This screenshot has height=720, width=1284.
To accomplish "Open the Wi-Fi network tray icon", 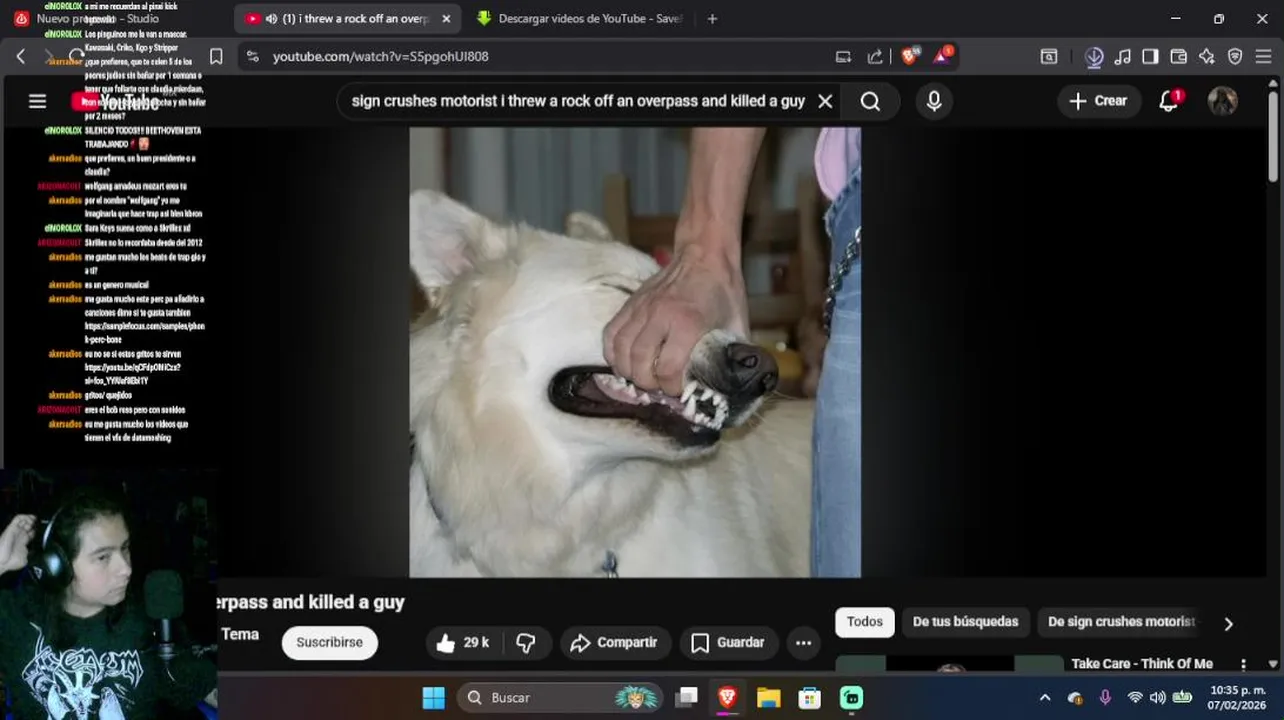I will 1135,698.
